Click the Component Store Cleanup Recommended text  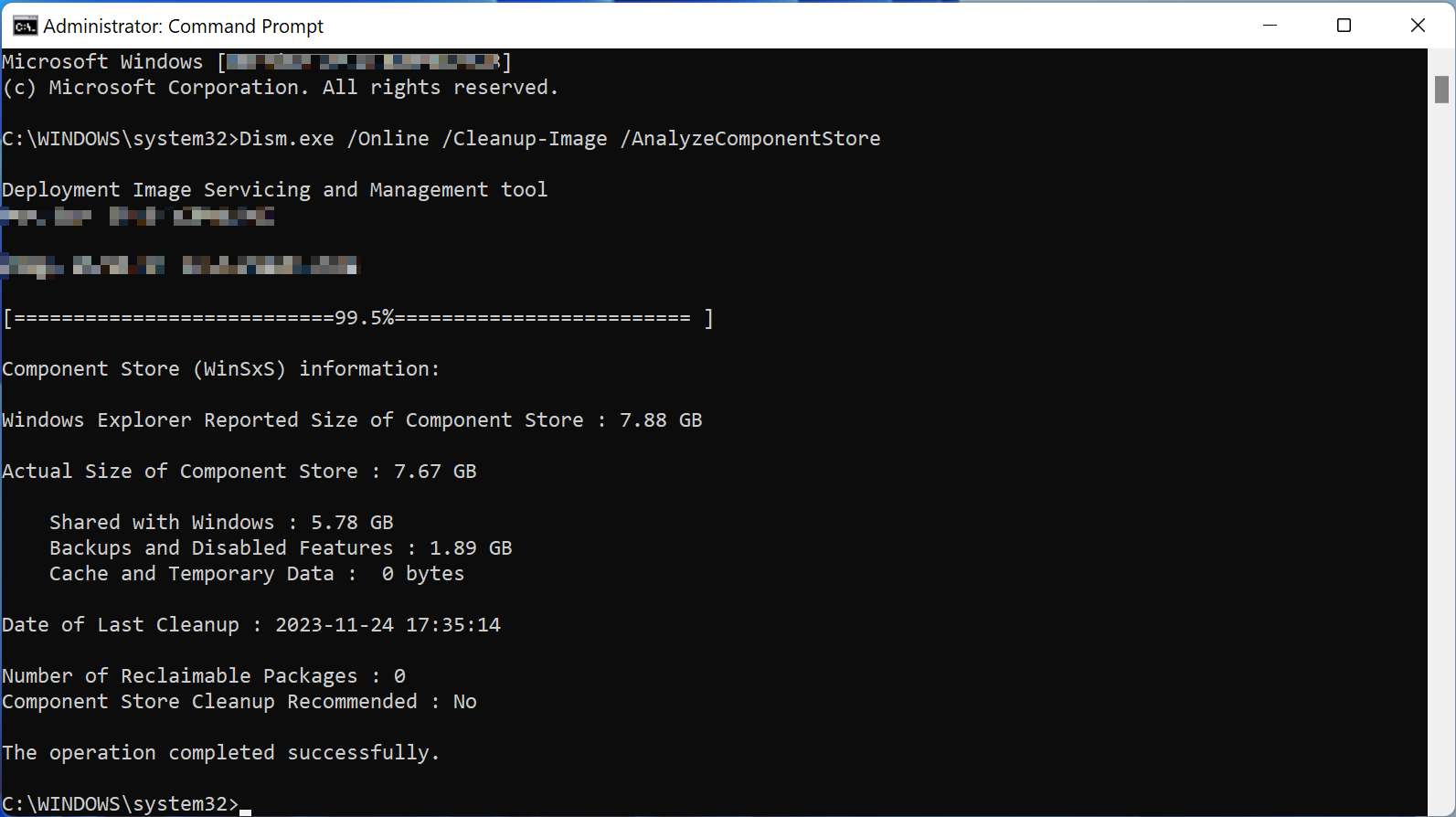[x=240, y=701]
